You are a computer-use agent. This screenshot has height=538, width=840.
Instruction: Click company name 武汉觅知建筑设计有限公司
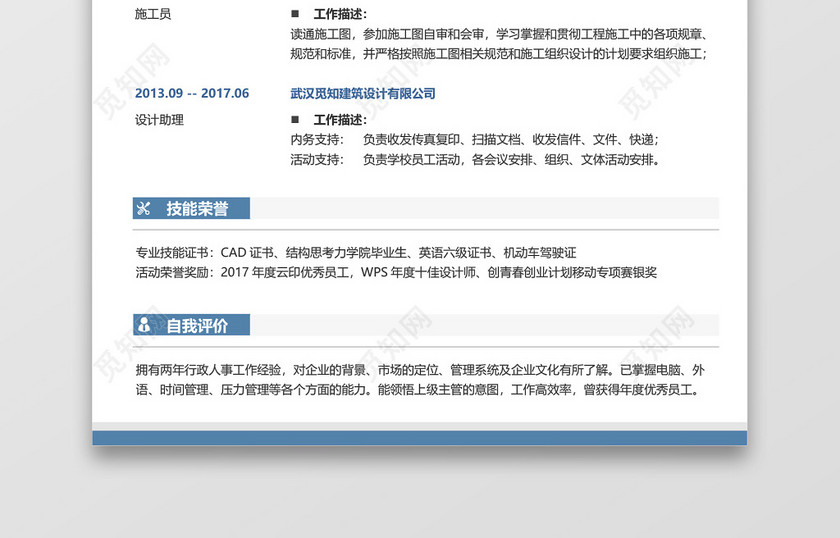pos(363,93)
